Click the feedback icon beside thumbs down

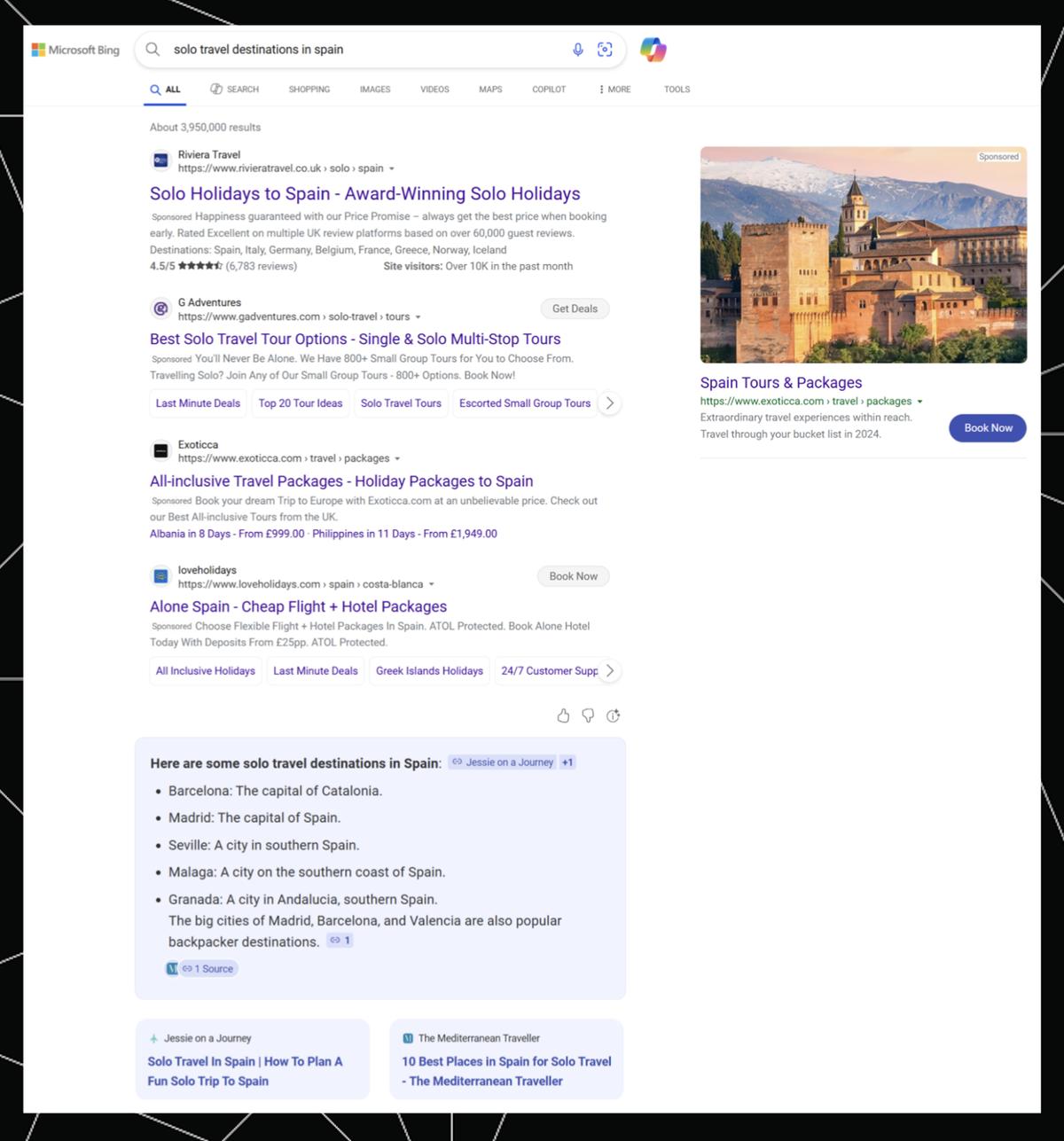pyautogui.click(x=613, y=715)
